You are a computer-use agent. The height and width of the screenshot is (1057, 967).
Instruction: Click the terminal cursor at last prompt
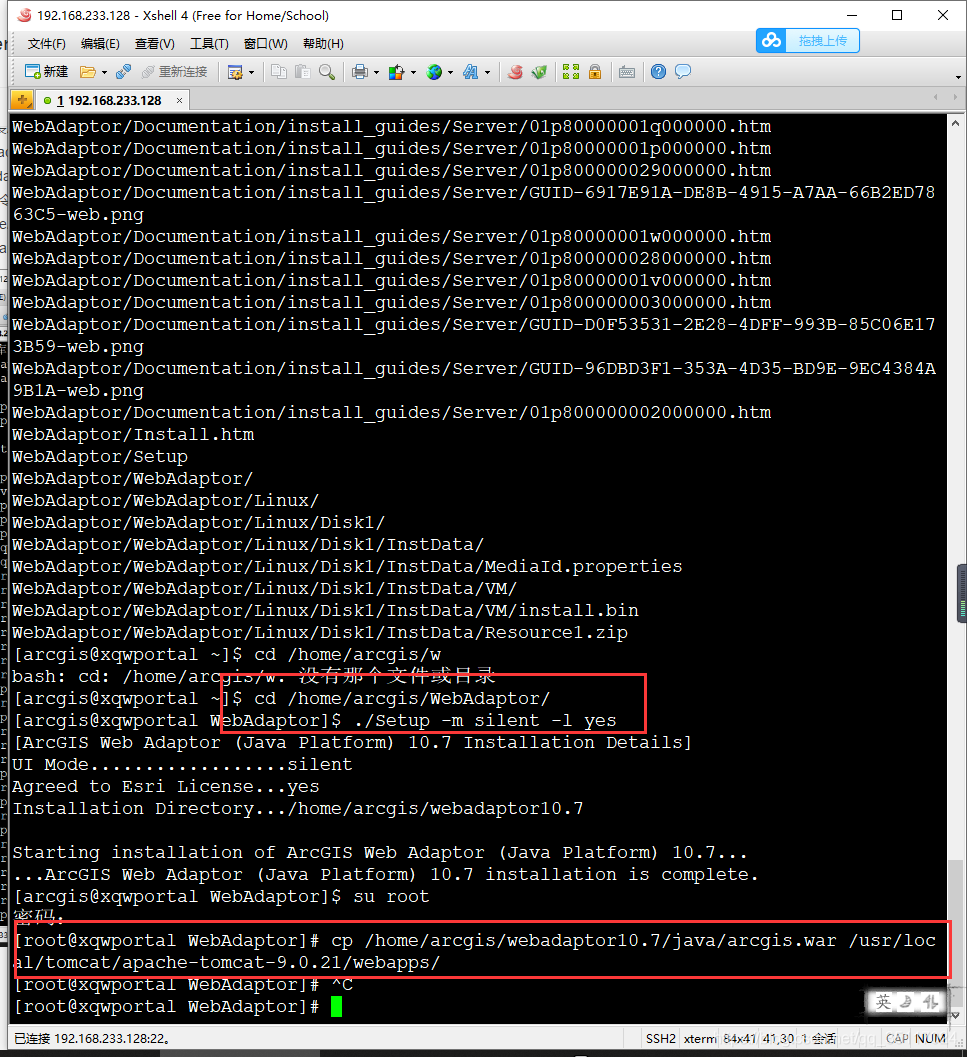(x=336, y=1007)
